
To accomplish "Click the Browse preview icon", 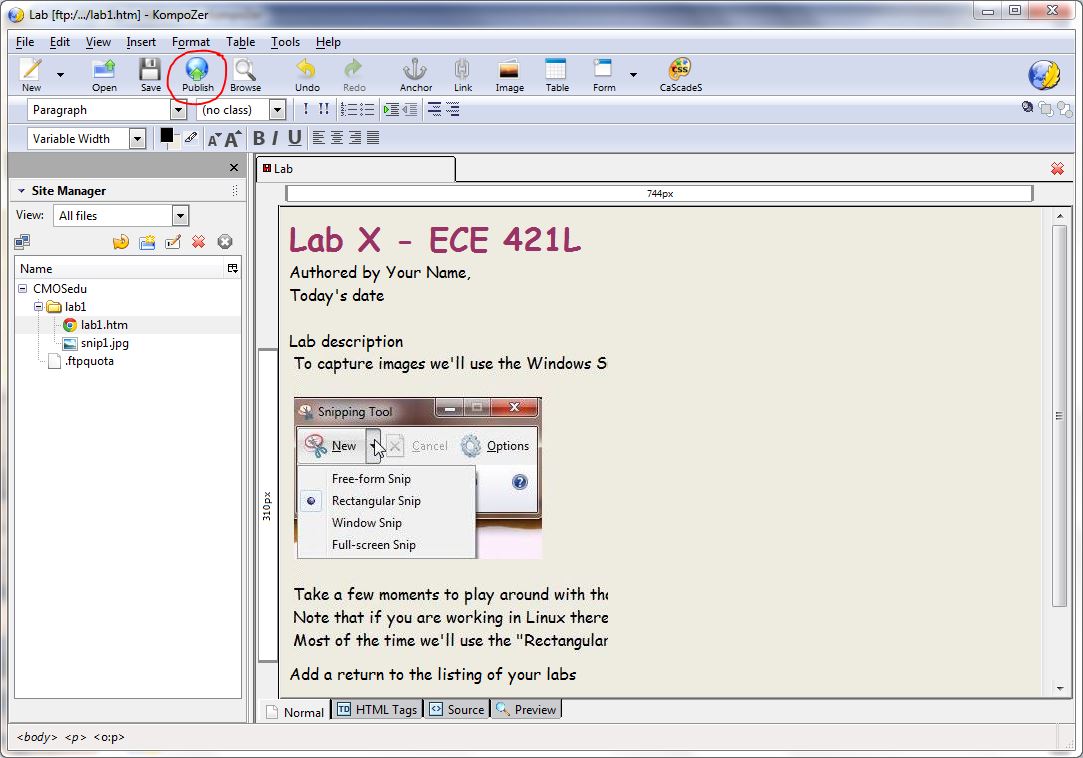I will click(245, 72).
